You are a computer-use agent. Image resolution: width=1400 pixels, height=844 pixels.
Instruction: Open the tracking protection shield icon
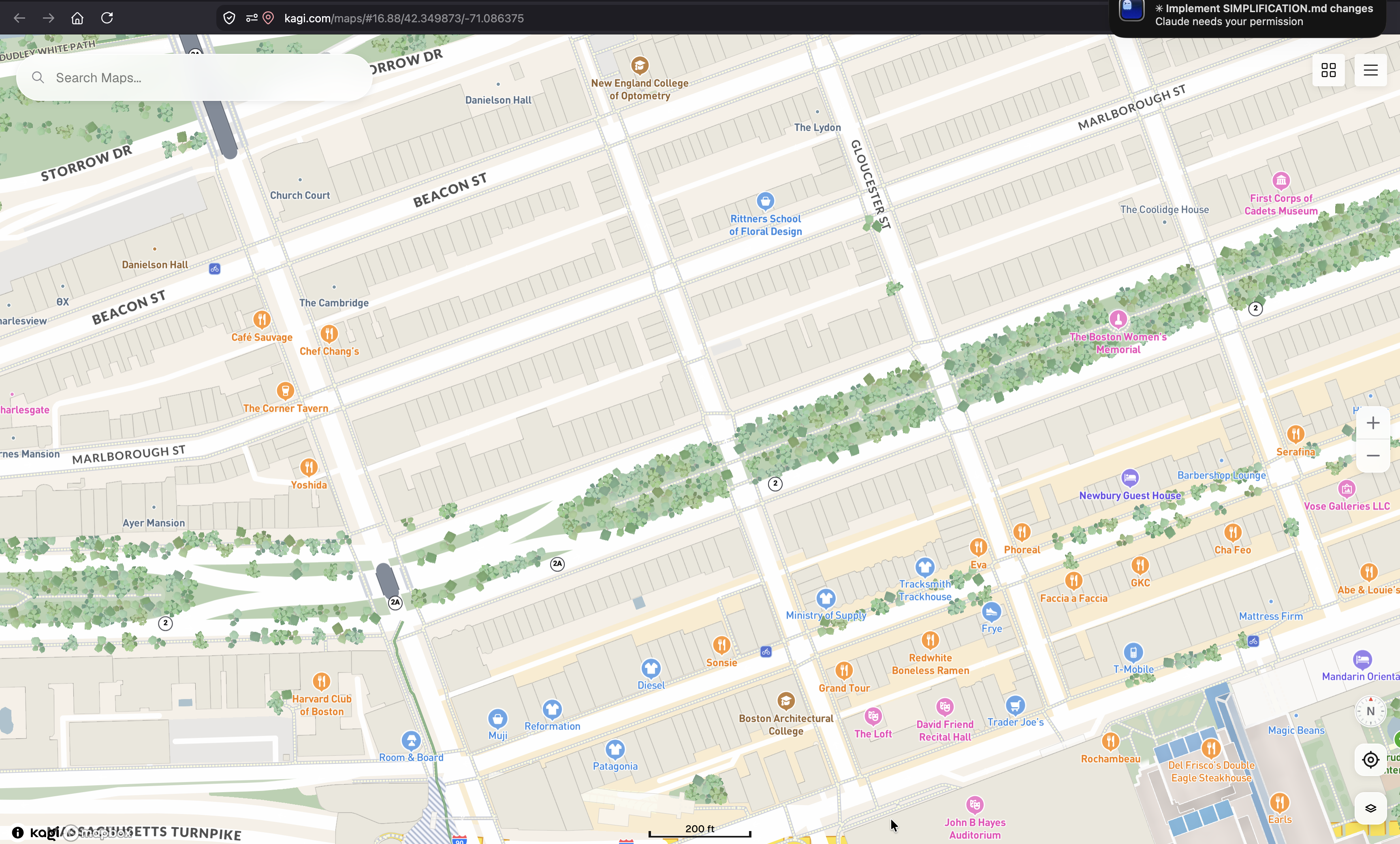point(229,18)
